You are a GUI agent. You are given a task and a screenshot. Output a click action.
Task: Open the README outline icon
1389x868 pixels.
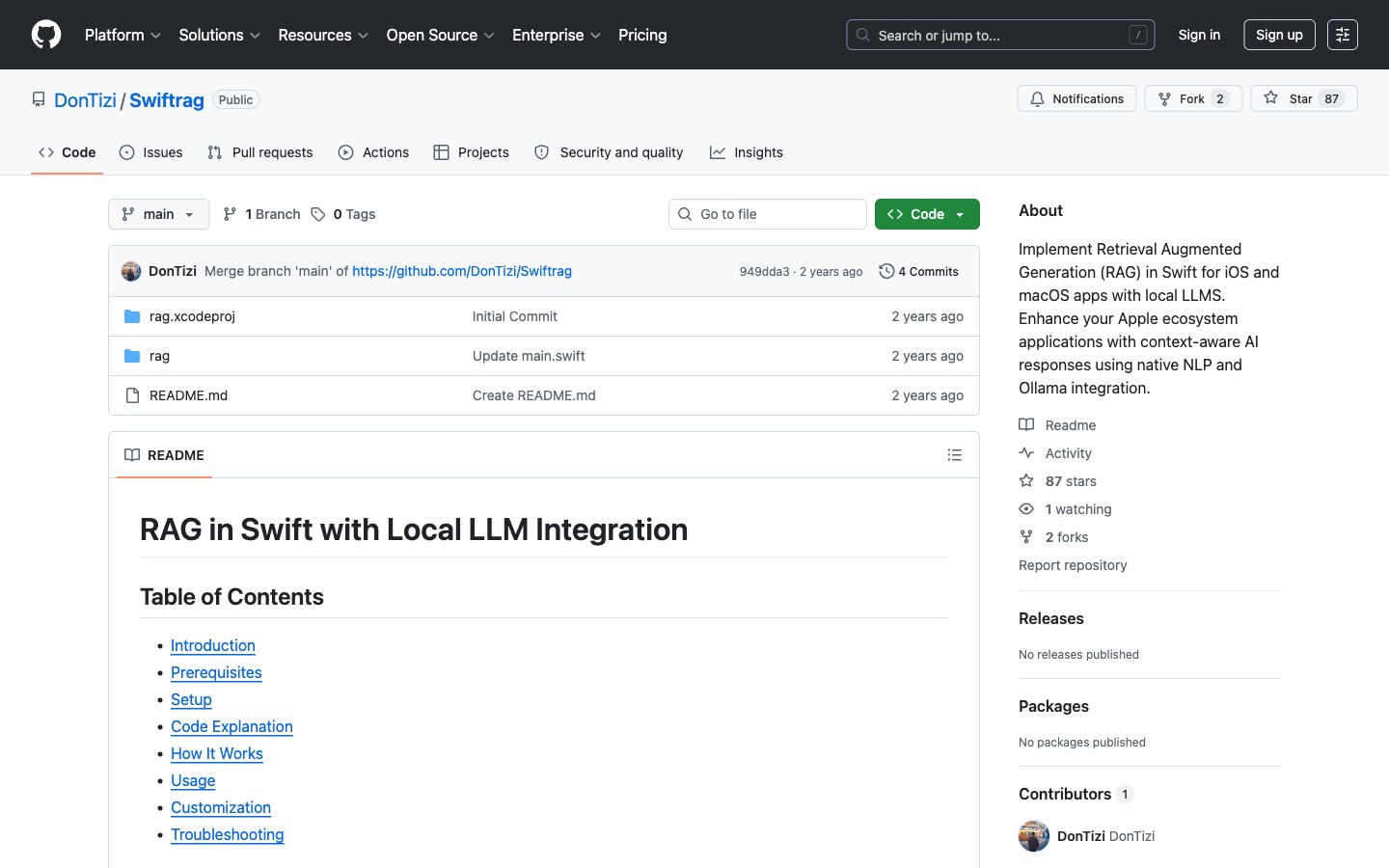coord(955,455)
